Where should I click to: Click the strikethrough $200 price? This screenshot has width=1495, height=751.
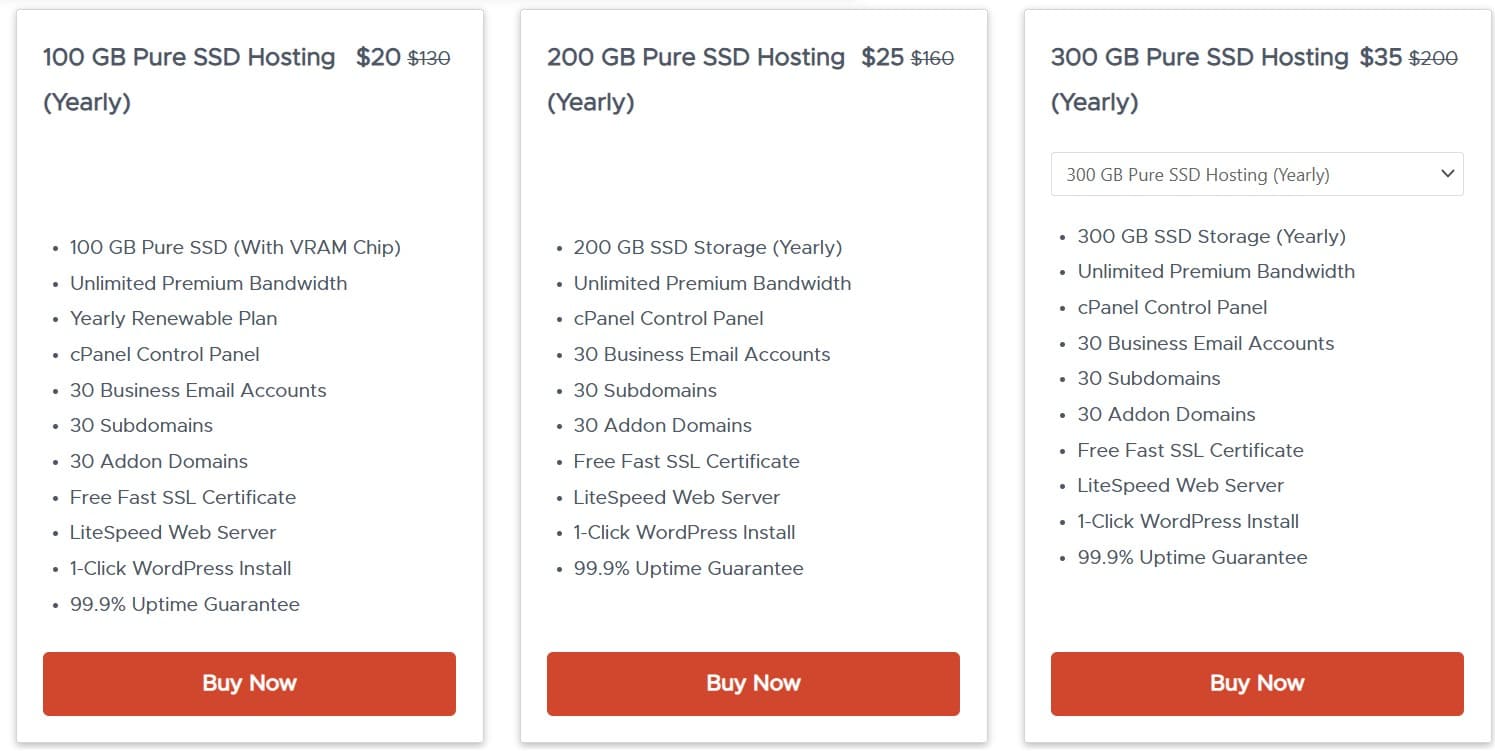[x=1430, y=58]
